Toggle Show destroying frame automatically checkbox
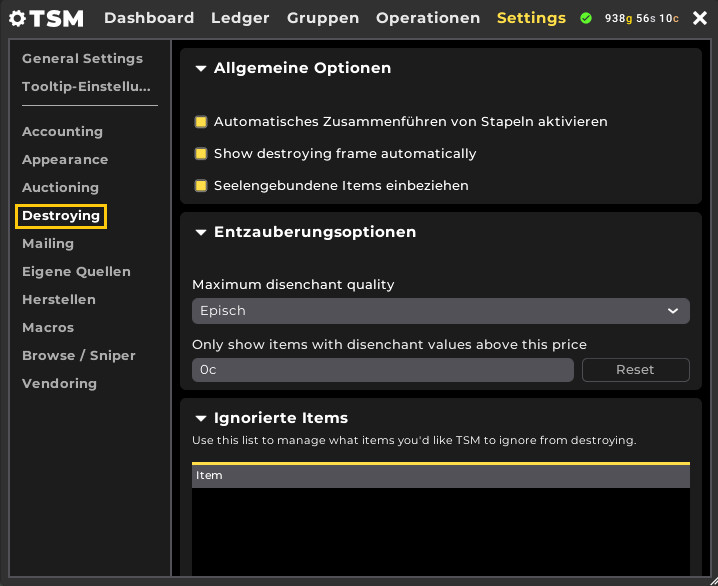 point(201,154)
